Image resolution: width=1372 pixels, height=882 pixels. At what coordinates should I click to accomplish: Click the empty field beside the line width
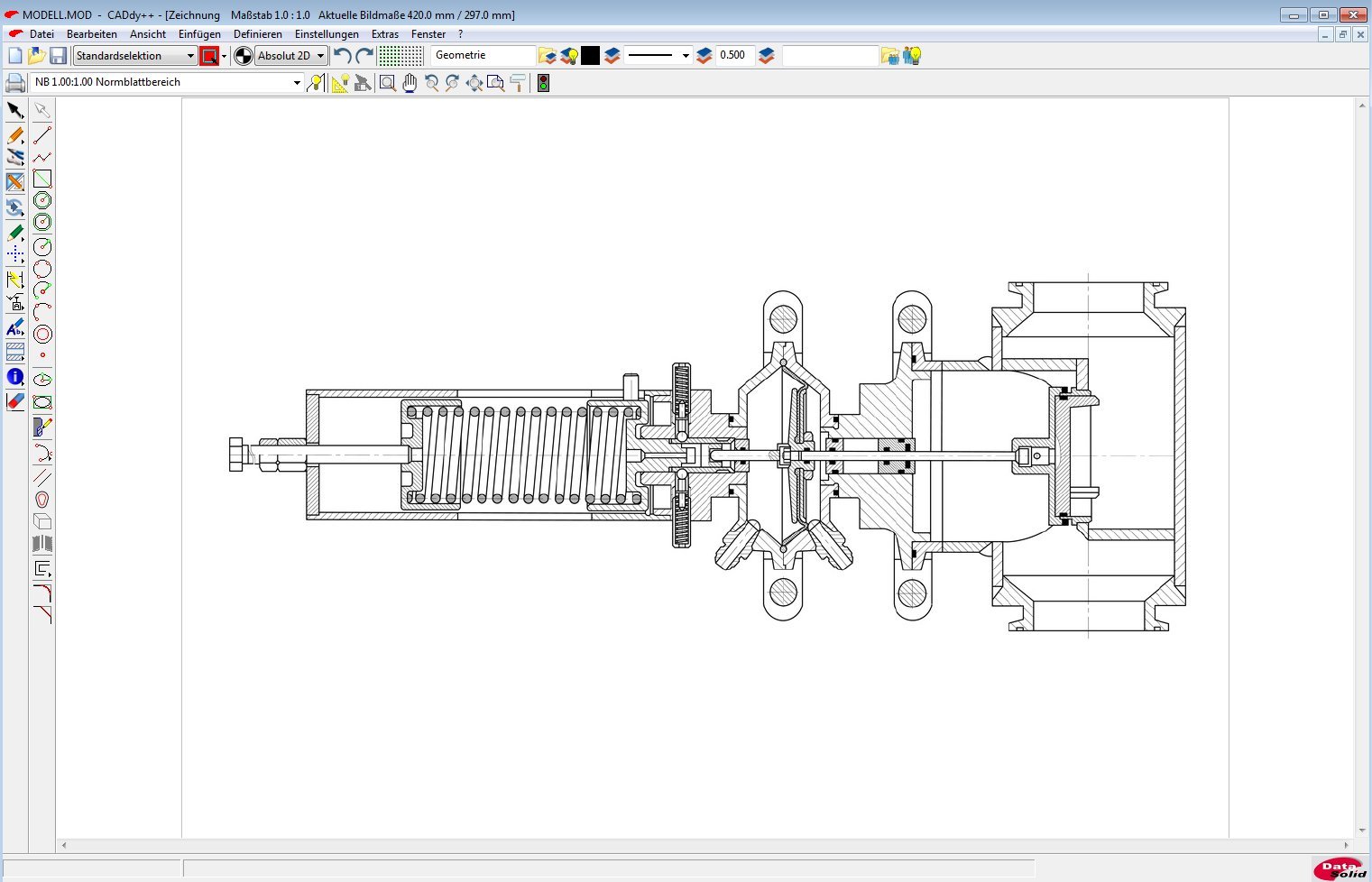[830, 56]
